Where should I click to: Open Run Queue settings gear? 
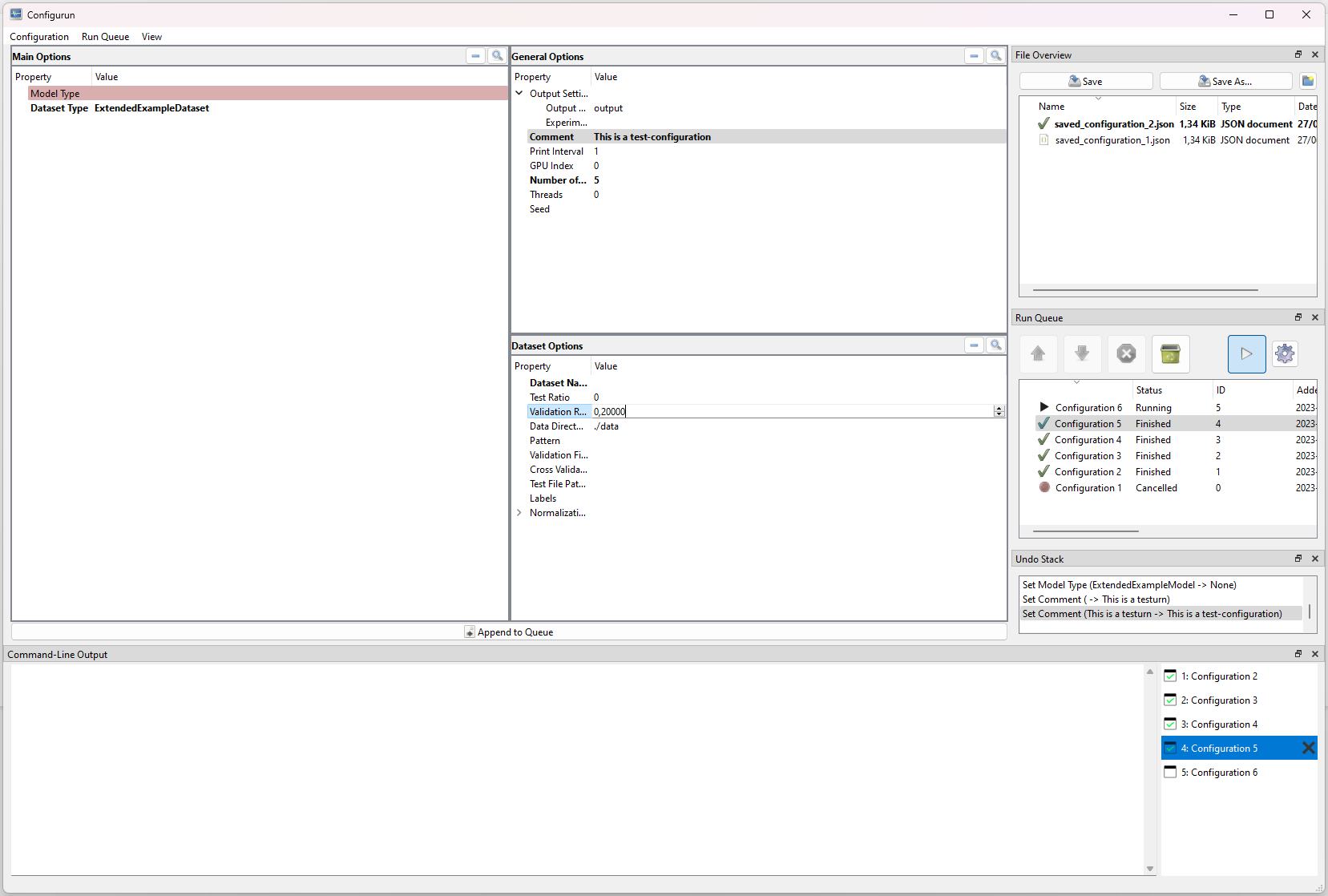(1285, 353)
